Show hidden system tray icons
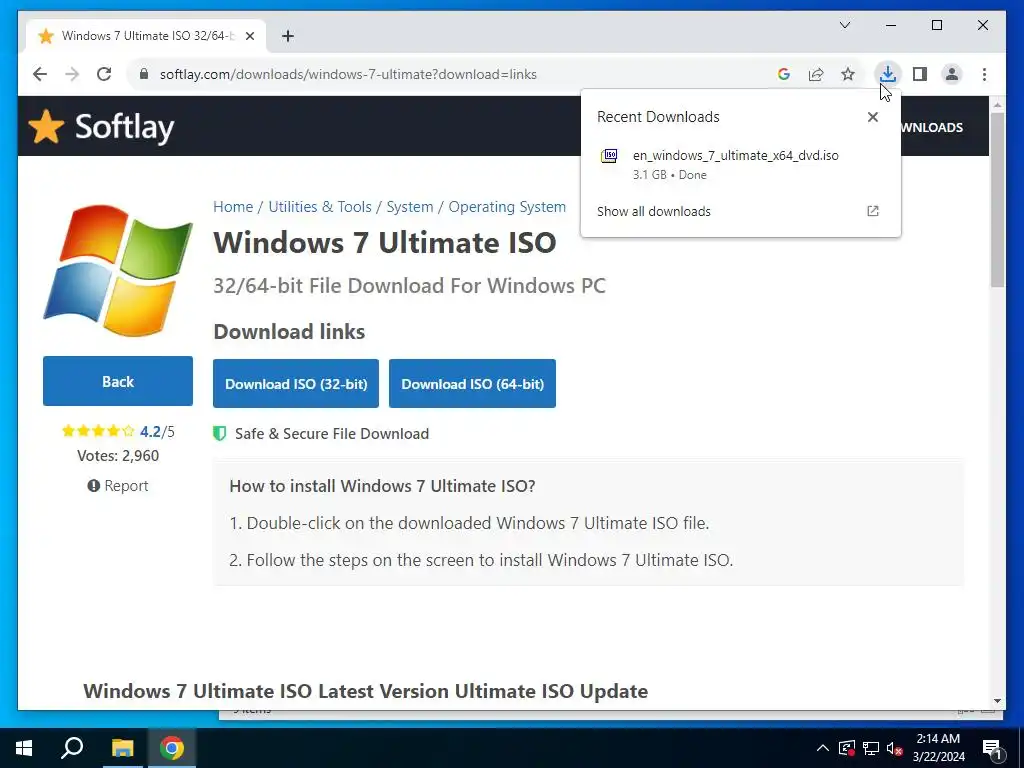 click(x=823, y=748)
